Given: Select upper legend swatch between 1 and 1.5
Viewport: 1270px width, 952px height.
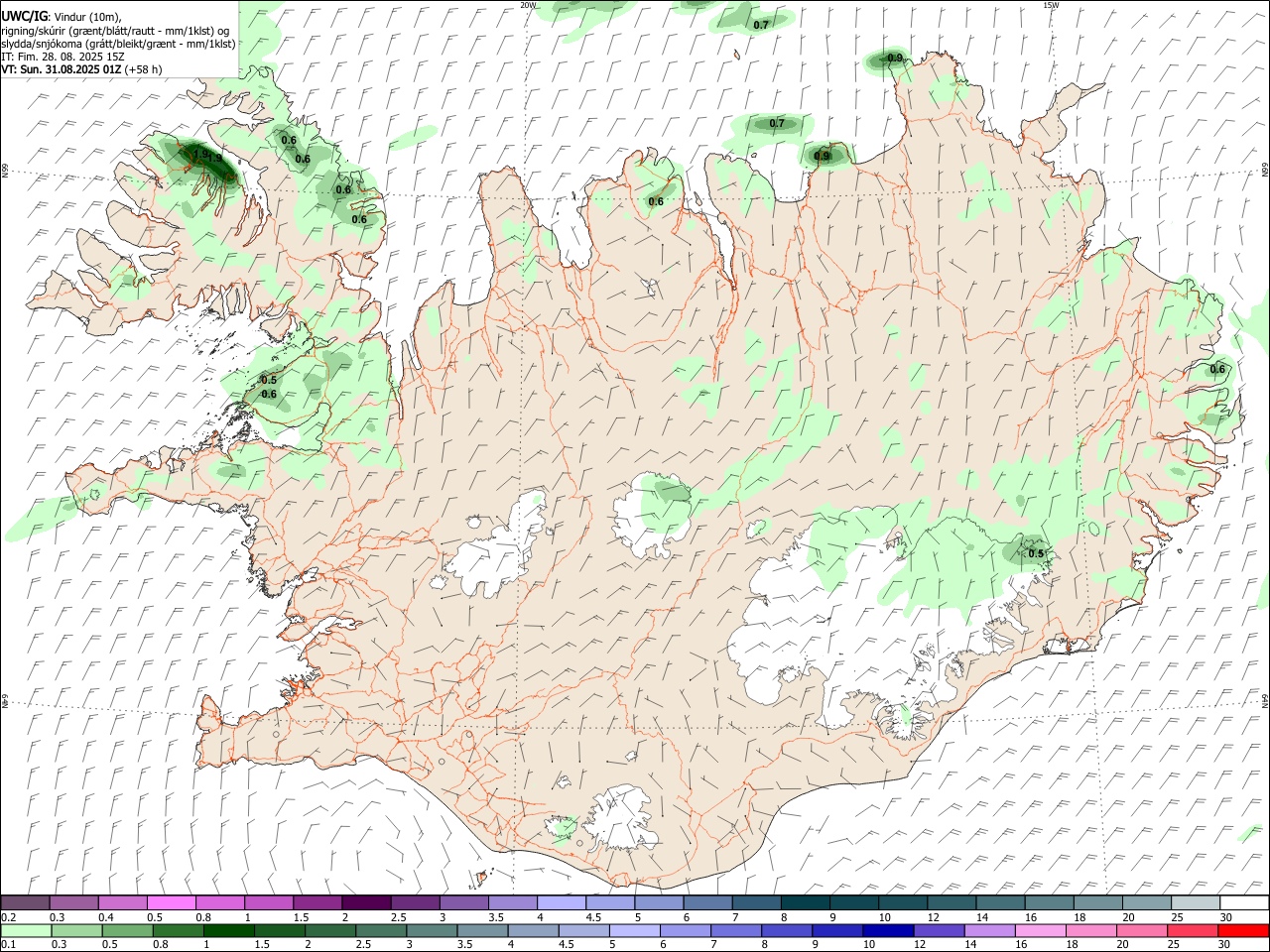Looking at the screenshot, I should [x=268, y=903].
